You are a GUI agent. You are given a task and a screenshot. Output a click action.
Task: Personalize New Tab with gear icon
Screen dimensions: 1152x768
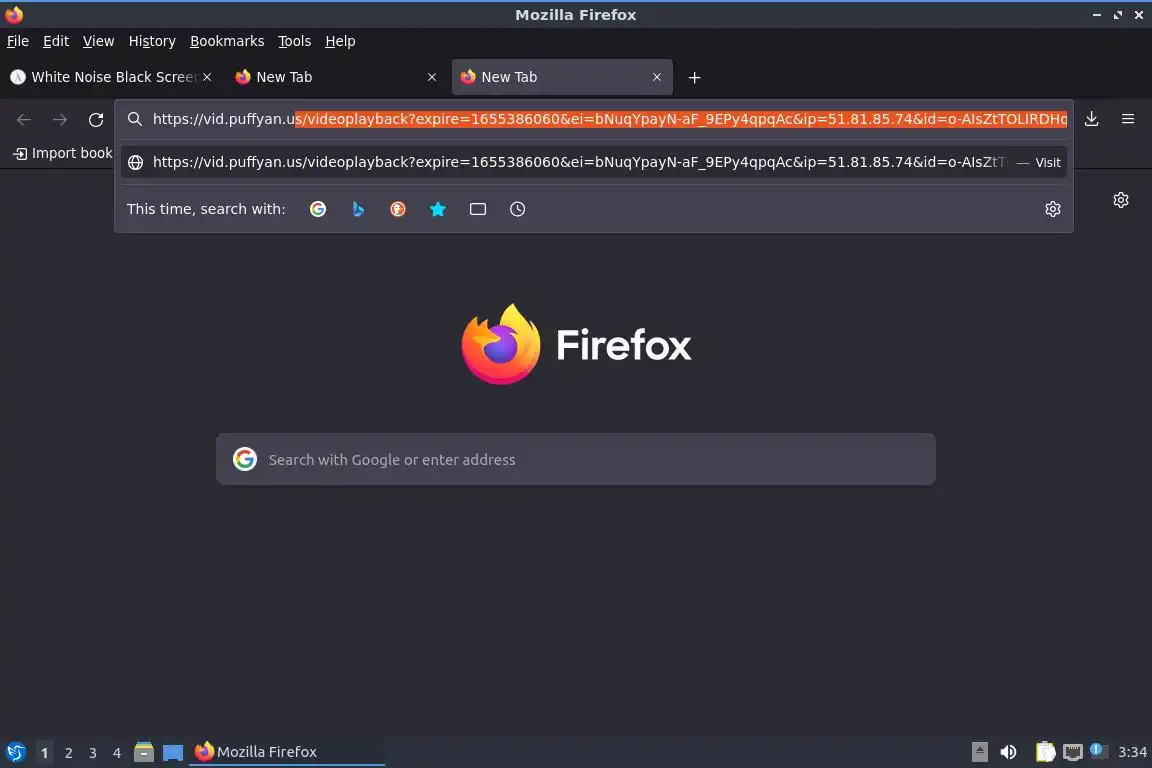pos(1120,200)
